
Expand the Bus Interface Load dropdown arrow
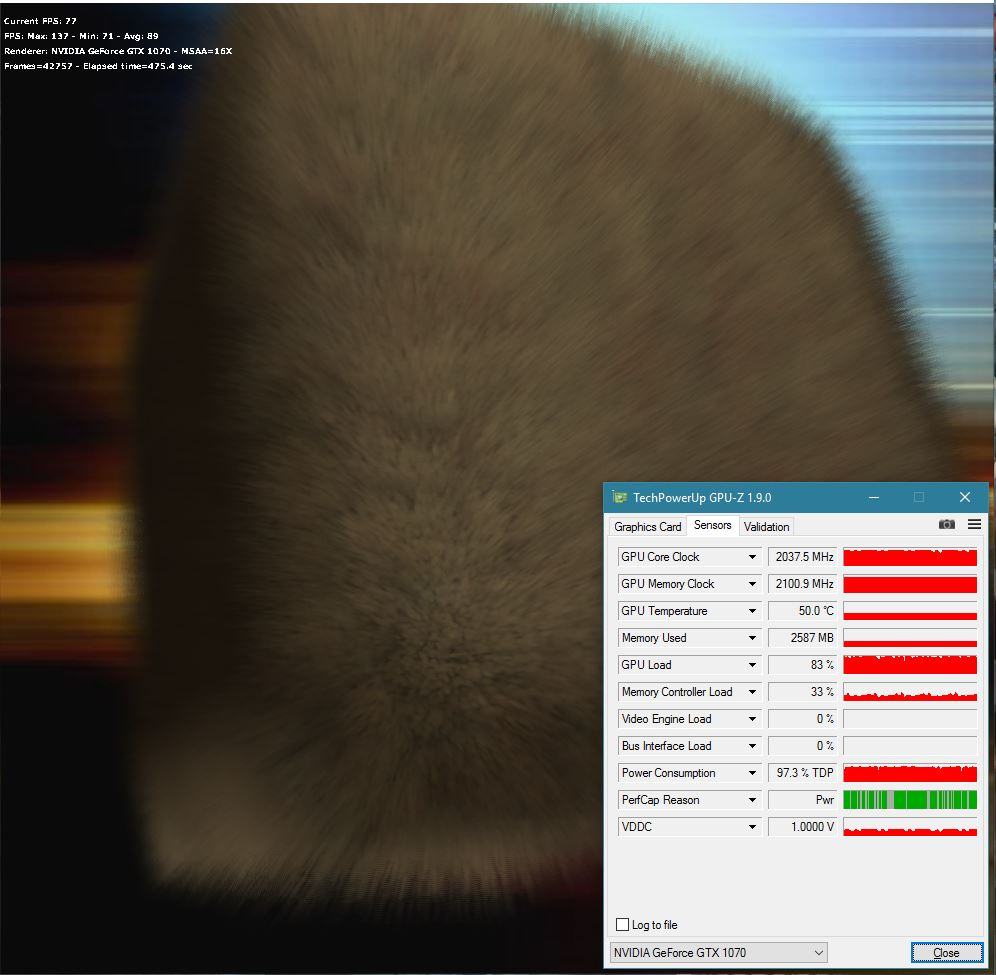pos(752,746)
